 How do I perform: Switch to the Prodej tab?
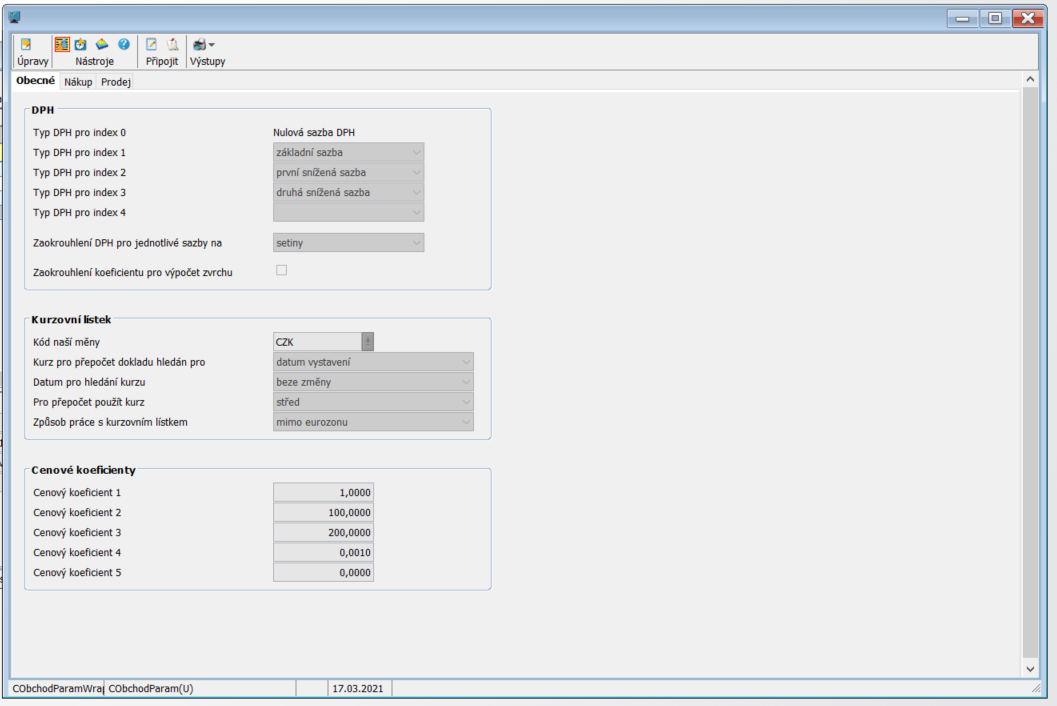click(x=116, y=82)
